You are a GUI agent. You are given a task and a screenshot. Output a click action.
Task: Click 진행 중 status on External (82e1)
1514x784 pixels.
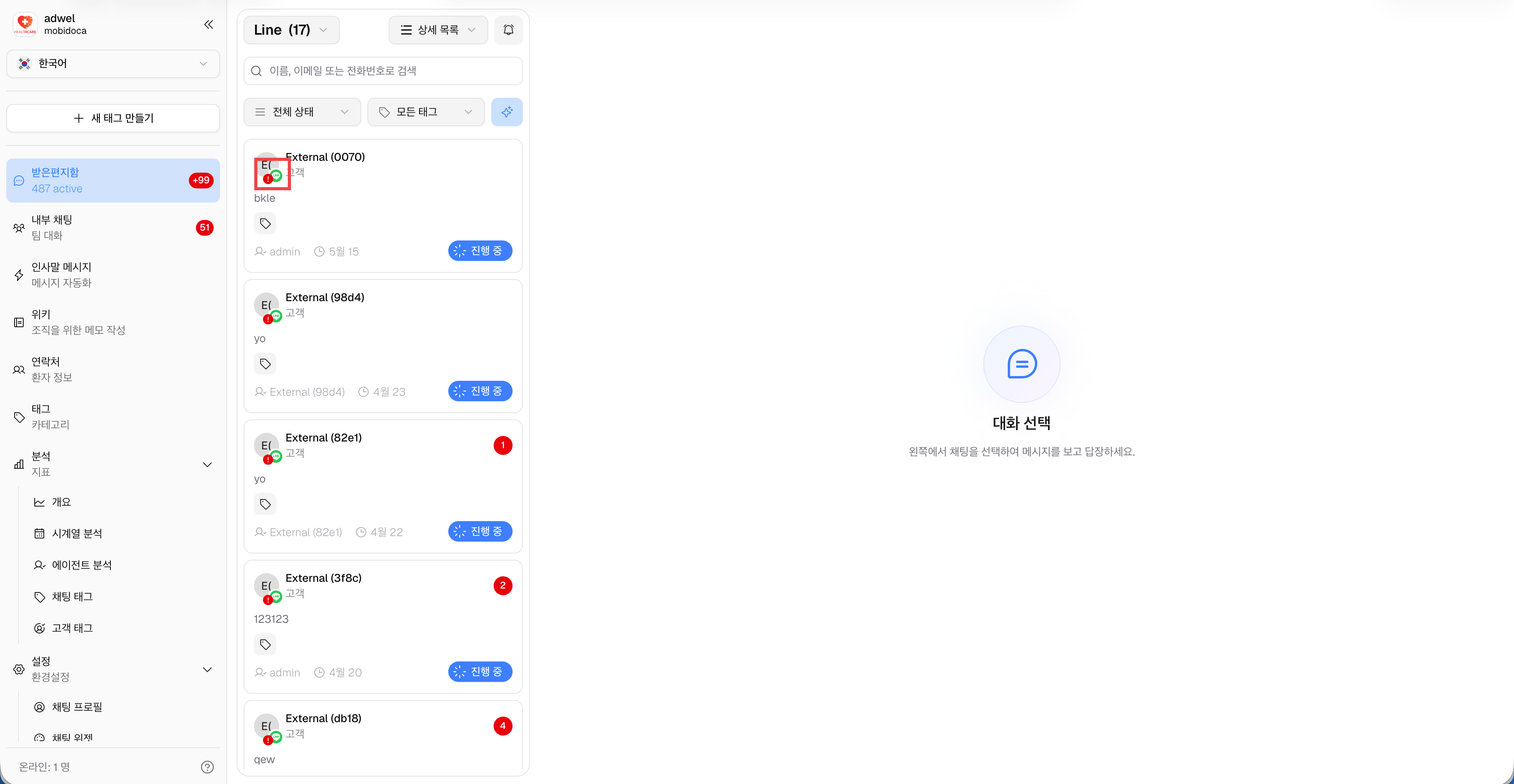tap(479, 532)
